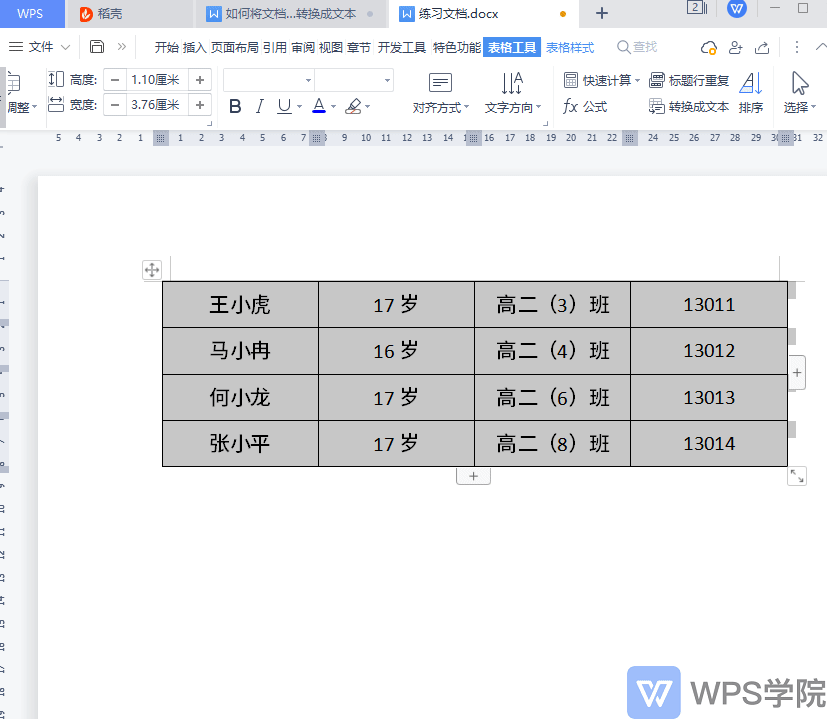The height and width of the screenshot is (719, 827).
Task: Open the 文字方向 text direction menu
Action: point(513,94)
